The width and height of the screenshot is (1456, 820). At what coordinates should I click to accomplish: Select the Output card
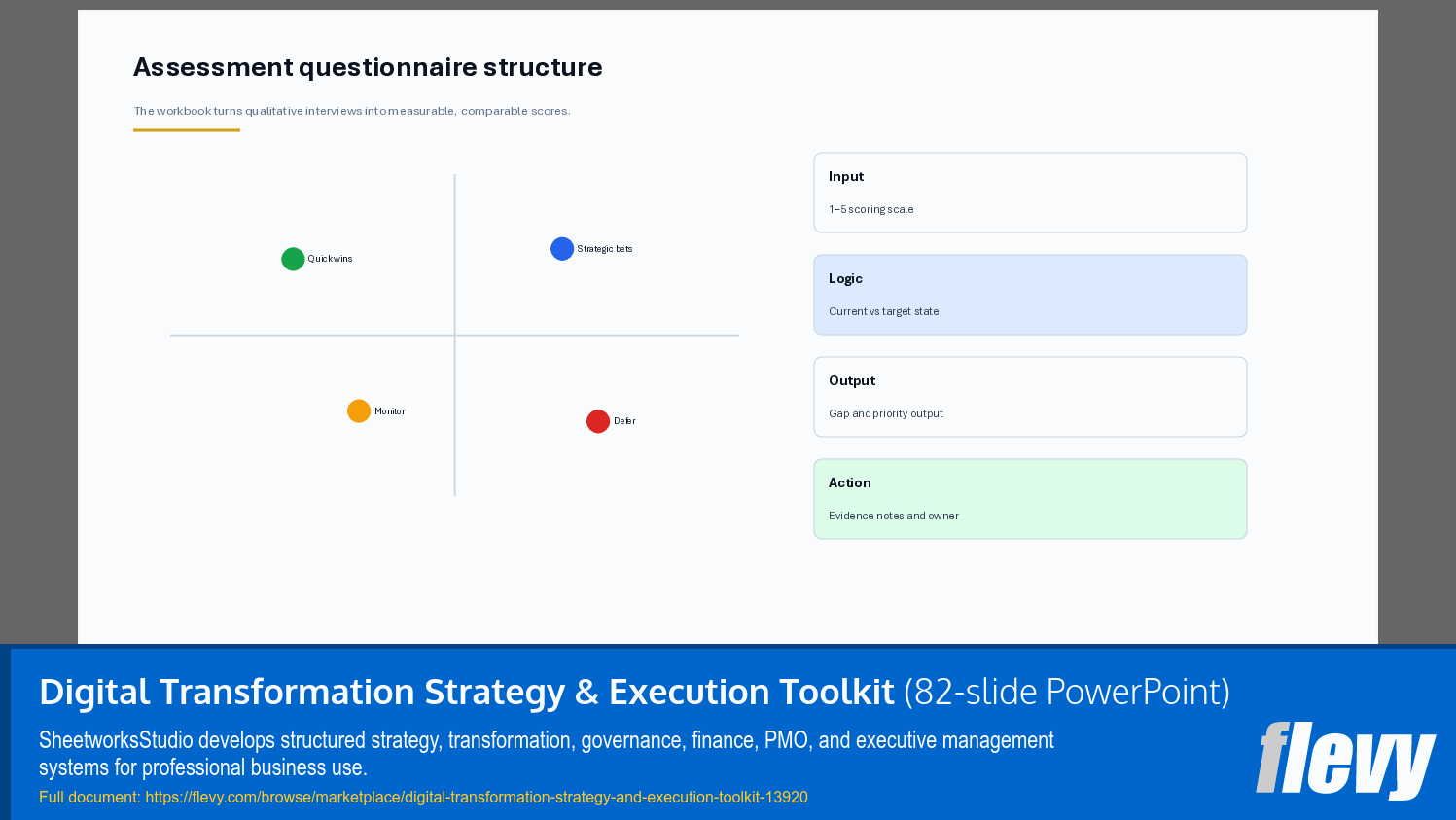click(1030, 397)
